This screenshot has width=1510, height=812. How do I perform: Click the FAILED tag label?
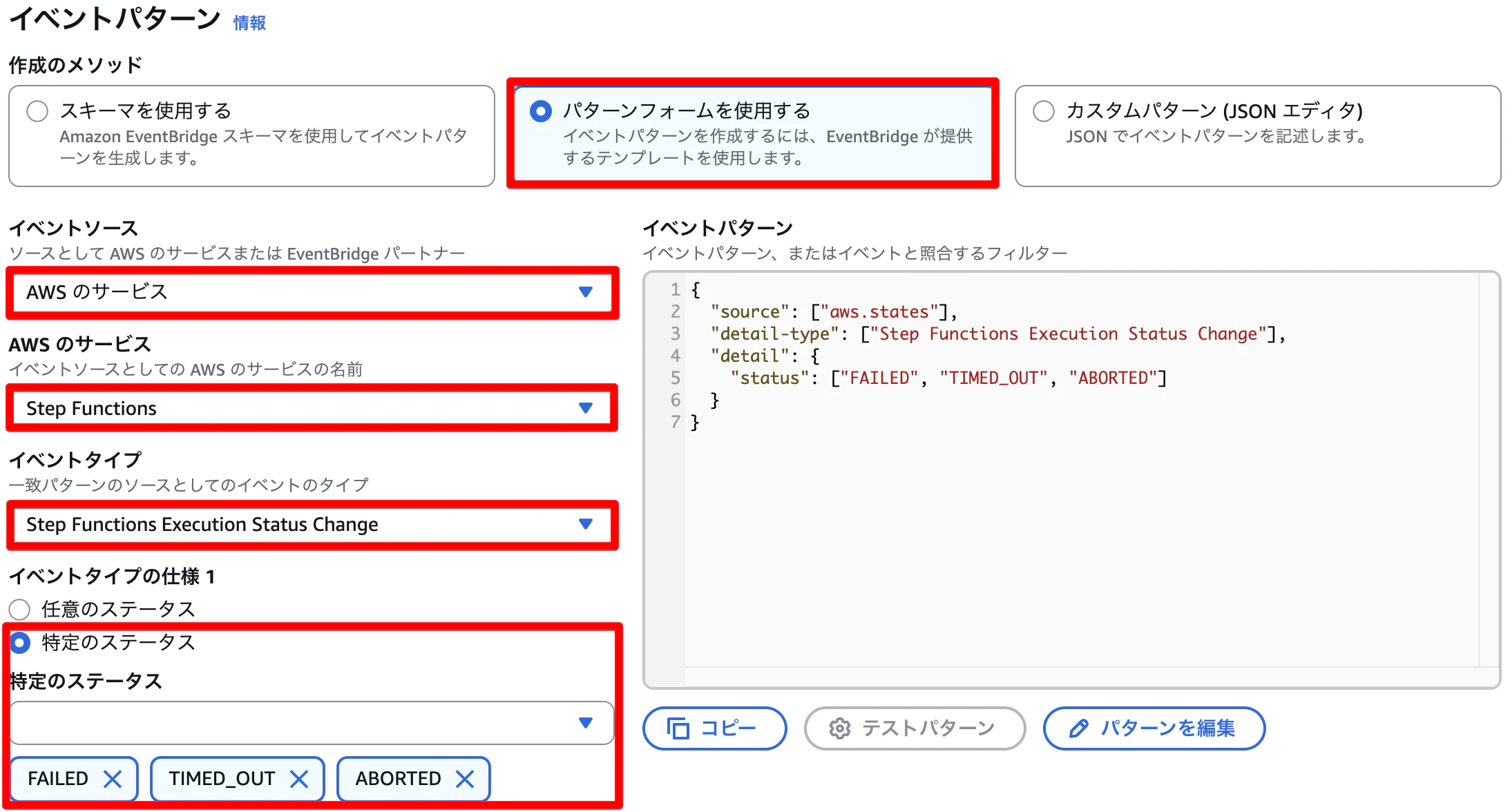point(58,779)
